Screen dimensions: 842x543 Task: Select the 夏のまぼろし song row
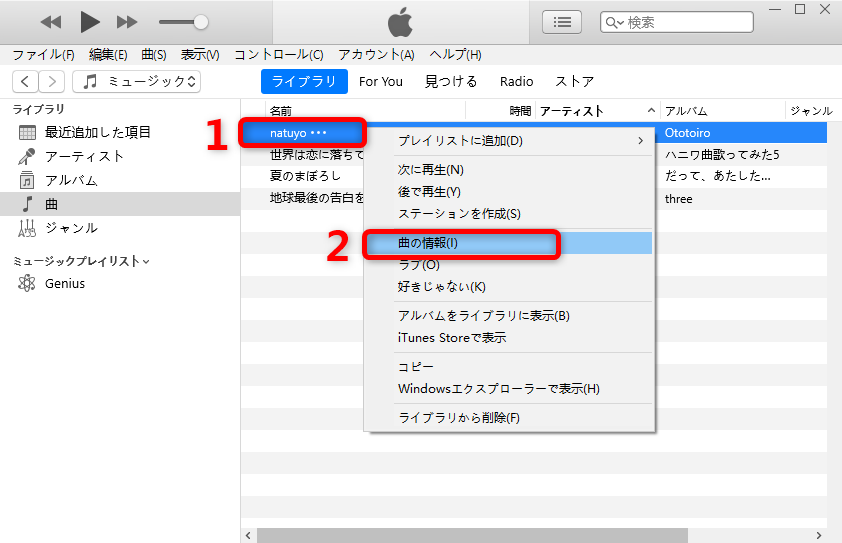(303, 176)
